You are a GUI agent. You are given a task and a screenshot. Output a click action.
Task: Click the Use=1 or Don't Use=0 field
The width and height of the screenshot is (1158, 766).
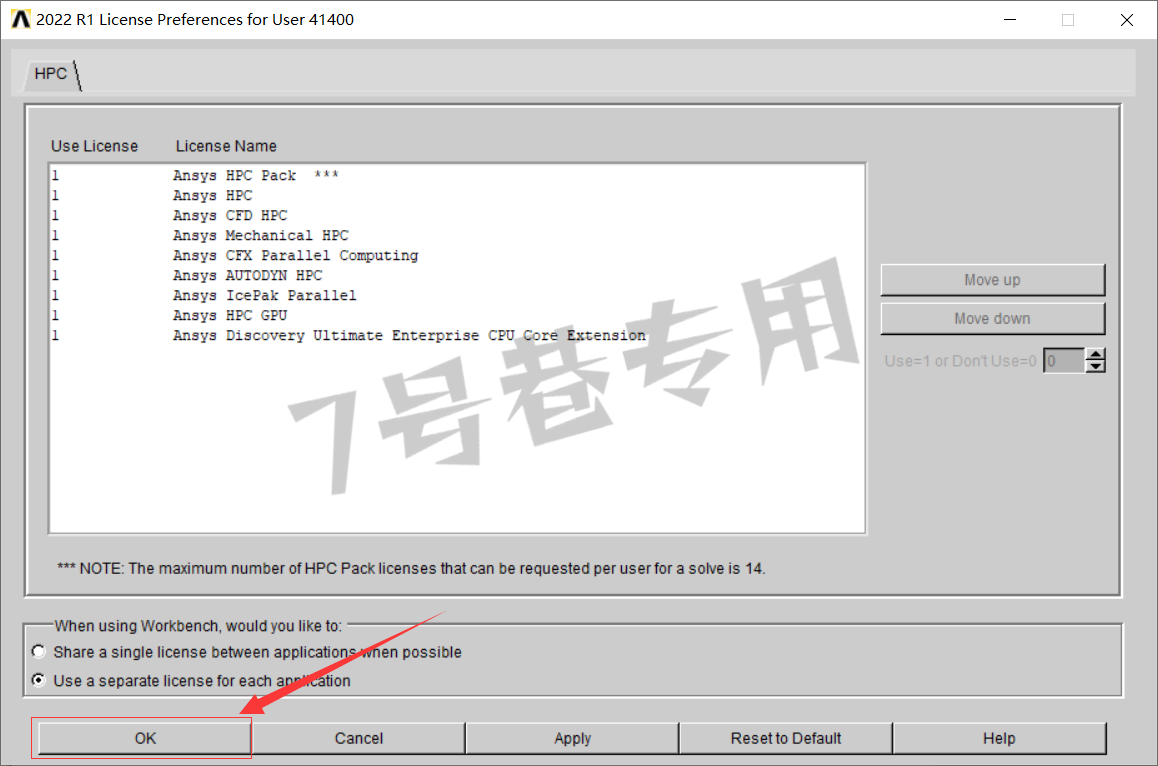(1064, 360)
